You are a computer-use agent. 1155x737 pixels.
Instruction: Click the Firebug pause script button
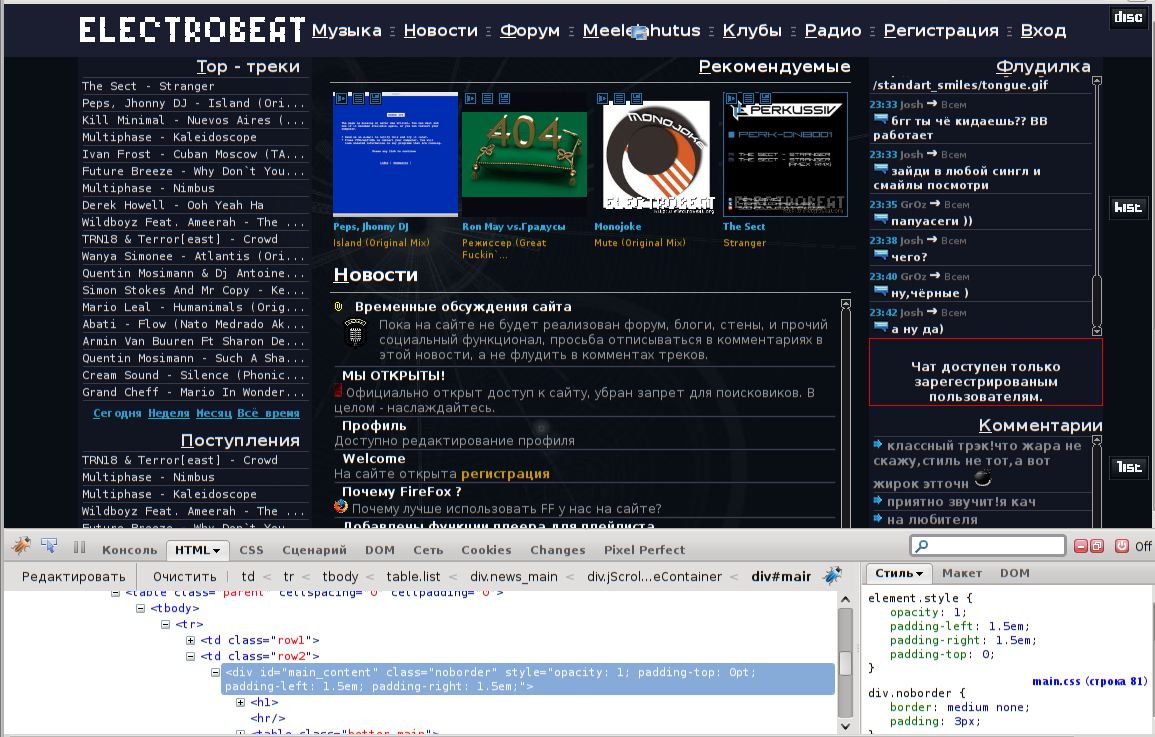(79, 548)
